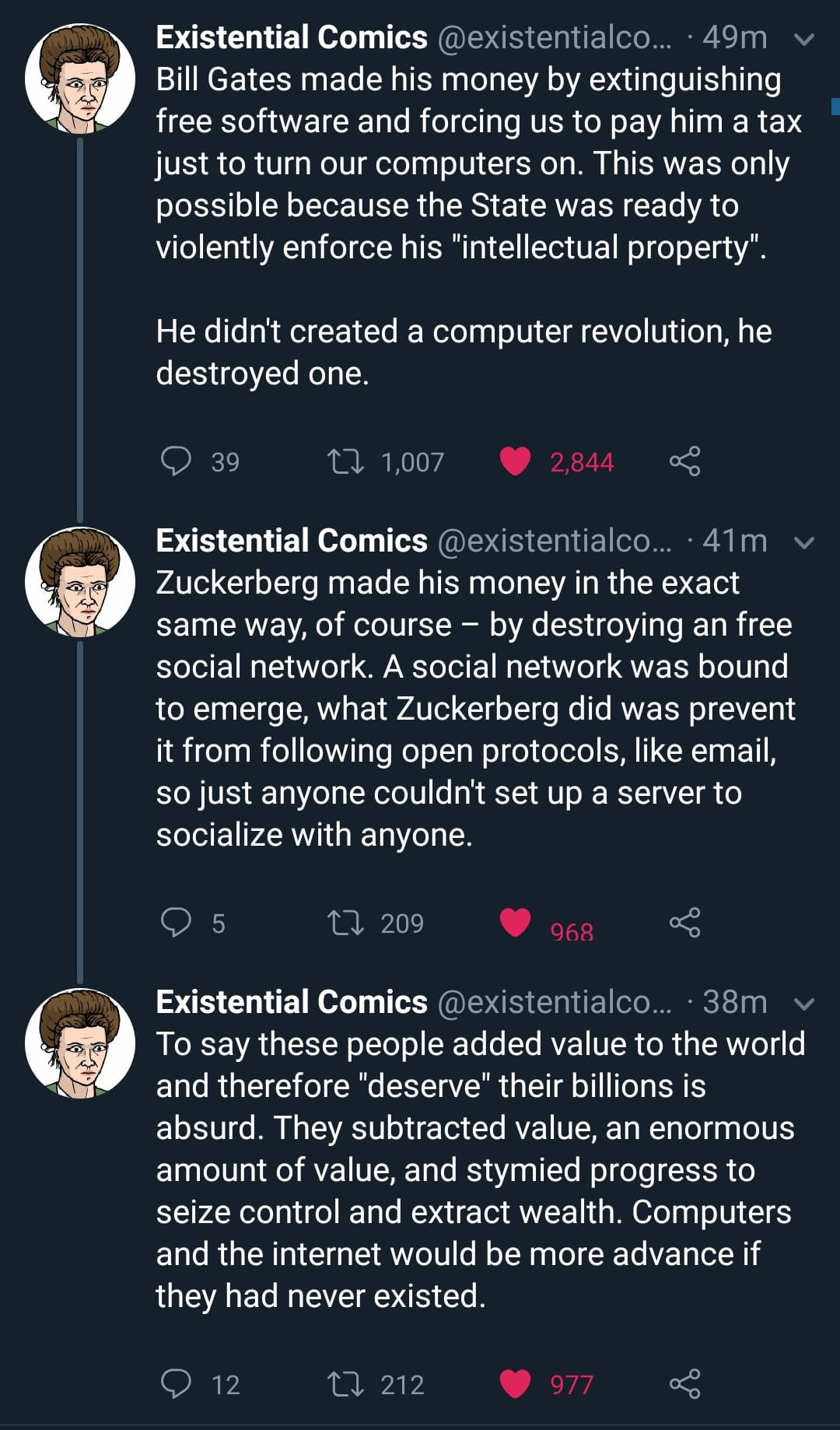The image size is (840, 1430).
Task: Share the tweet posted 38m ago
Action: coord(684,1383)
